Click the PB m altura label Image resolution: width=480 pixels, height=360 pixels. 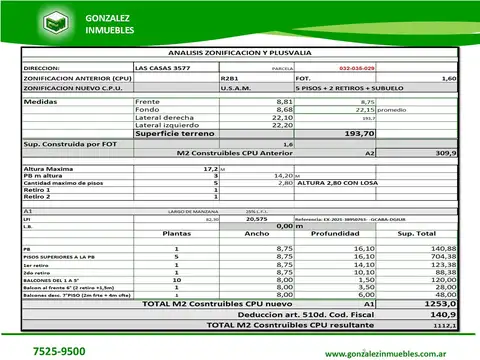click(x=43, y=176)
